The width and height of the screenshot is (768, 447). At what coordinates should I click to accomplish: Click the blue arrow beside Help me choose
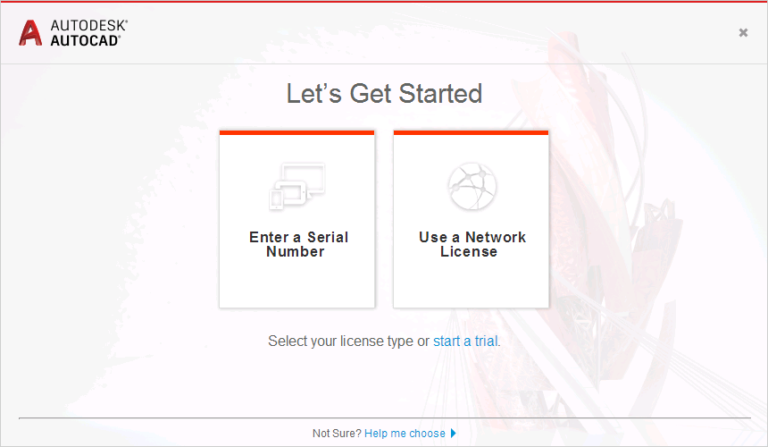click(453, 433)
